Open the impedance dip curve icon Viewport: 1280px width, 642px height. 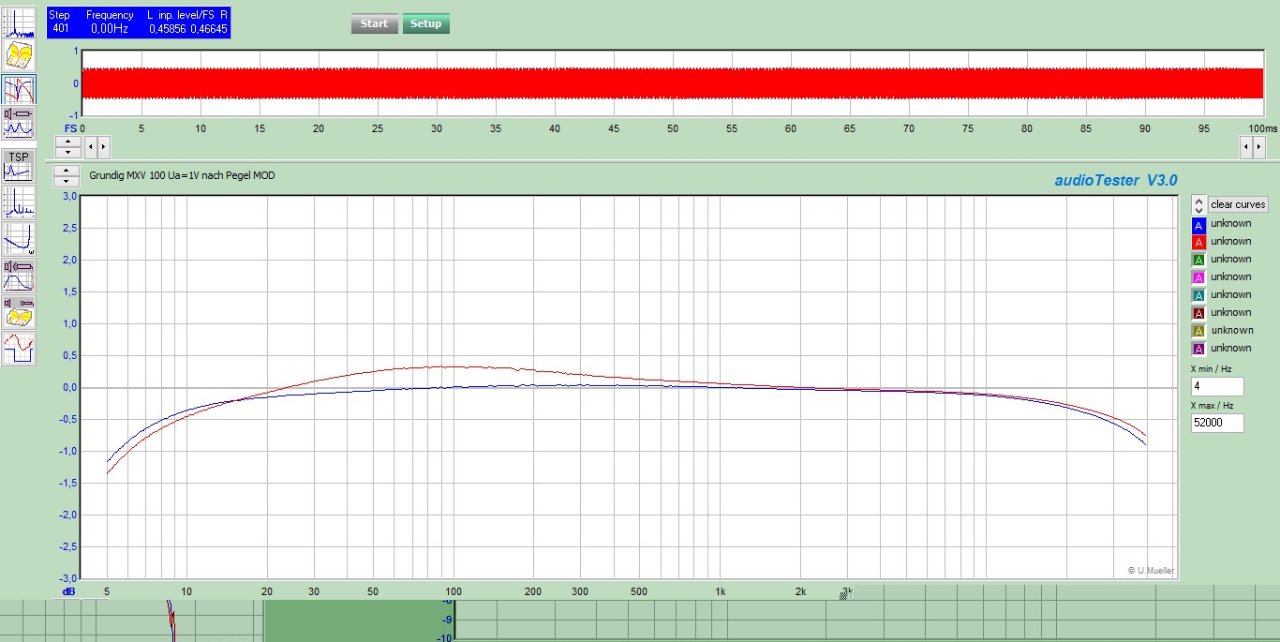pos(18,239)
